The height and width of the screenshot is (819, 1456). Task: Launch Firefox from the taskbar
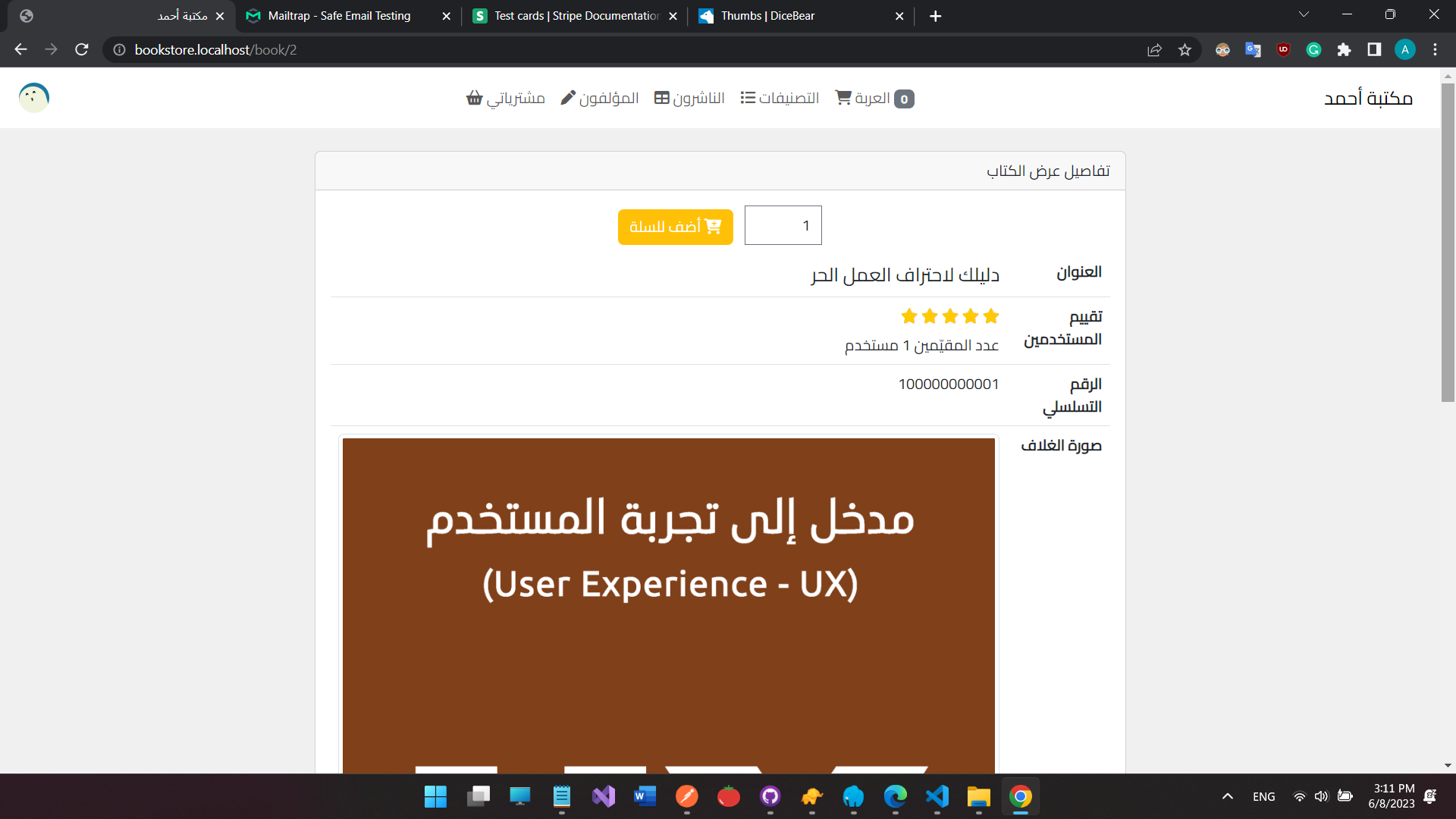[x=853, y=797]
